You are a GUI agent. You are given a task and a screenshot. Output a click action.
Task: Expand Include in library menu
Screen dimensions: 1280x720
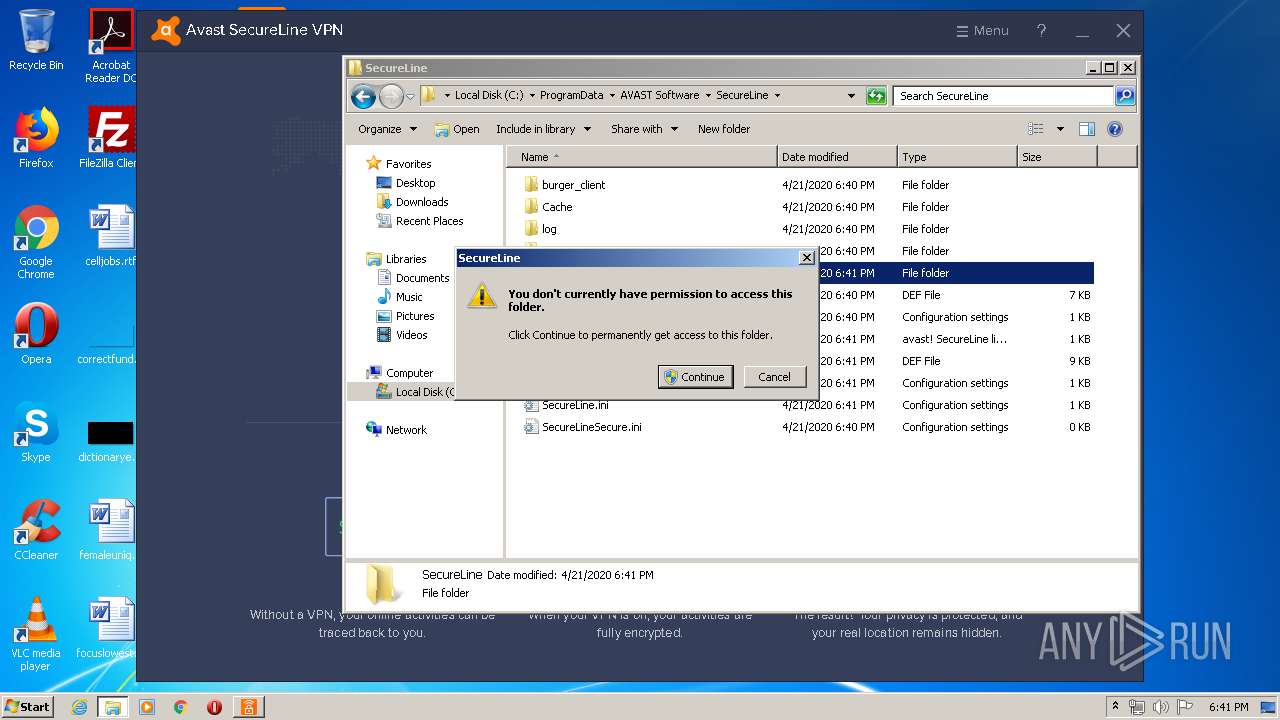click(543, 129)
